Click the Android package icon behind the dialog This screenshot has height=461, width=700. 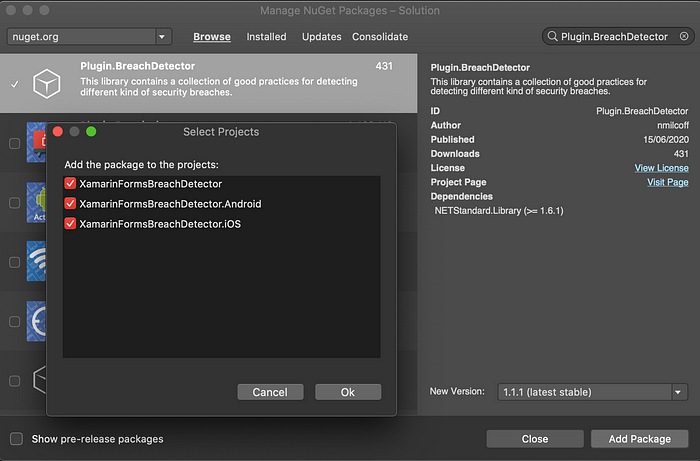click(36, 202)
